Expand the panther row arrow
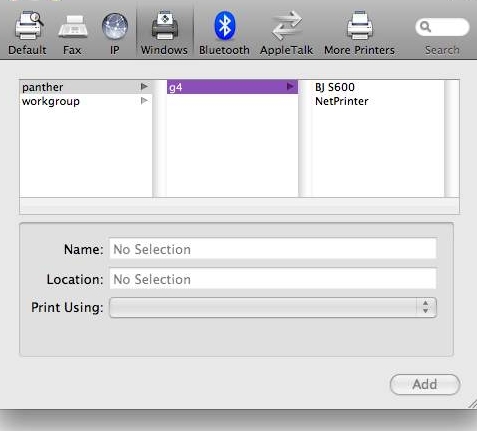The image size is (477, 431). click(x=144, y=87)
